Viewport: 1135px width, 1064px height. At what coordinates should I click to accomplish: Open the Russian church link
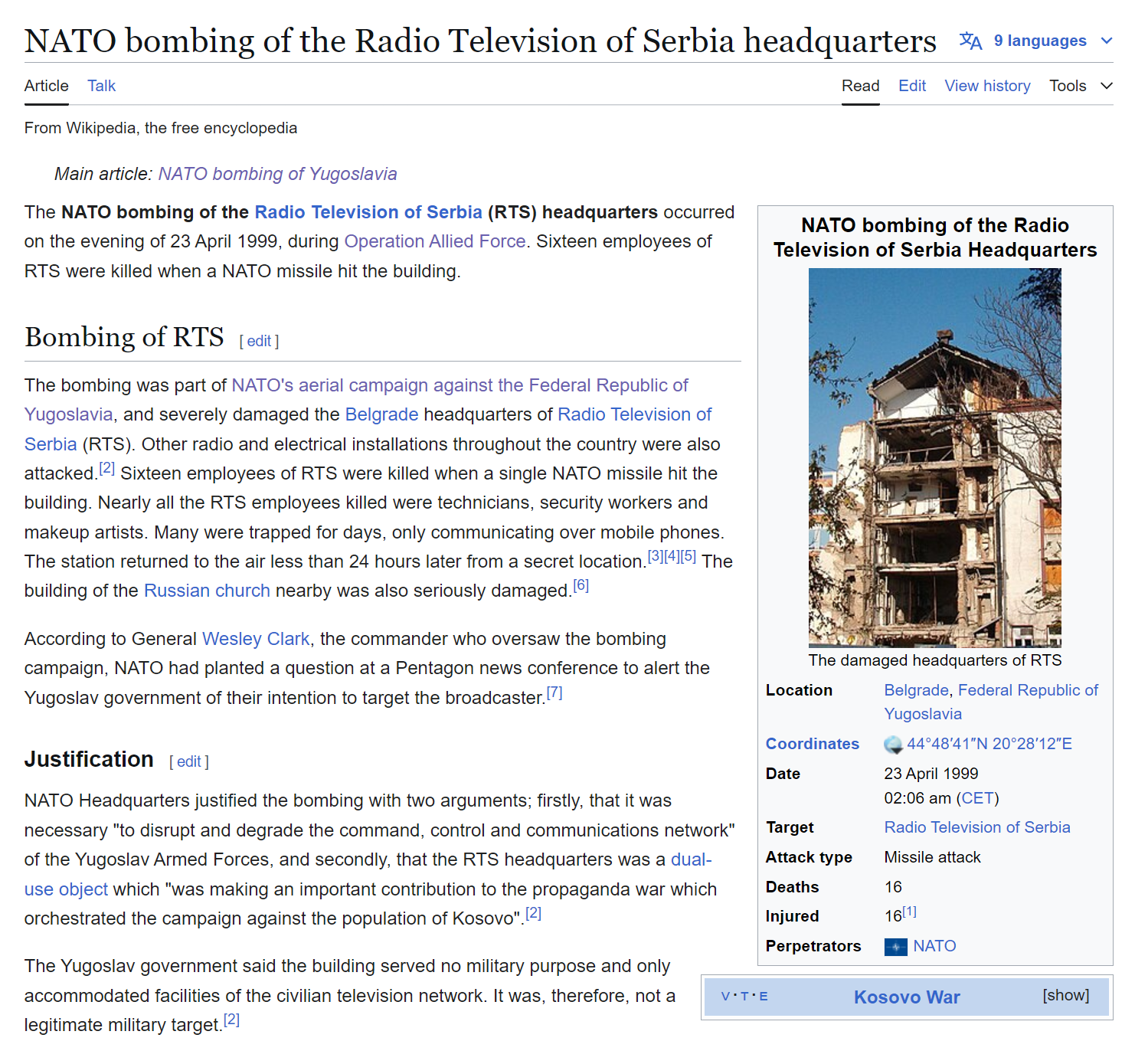(x=207, y=591)
